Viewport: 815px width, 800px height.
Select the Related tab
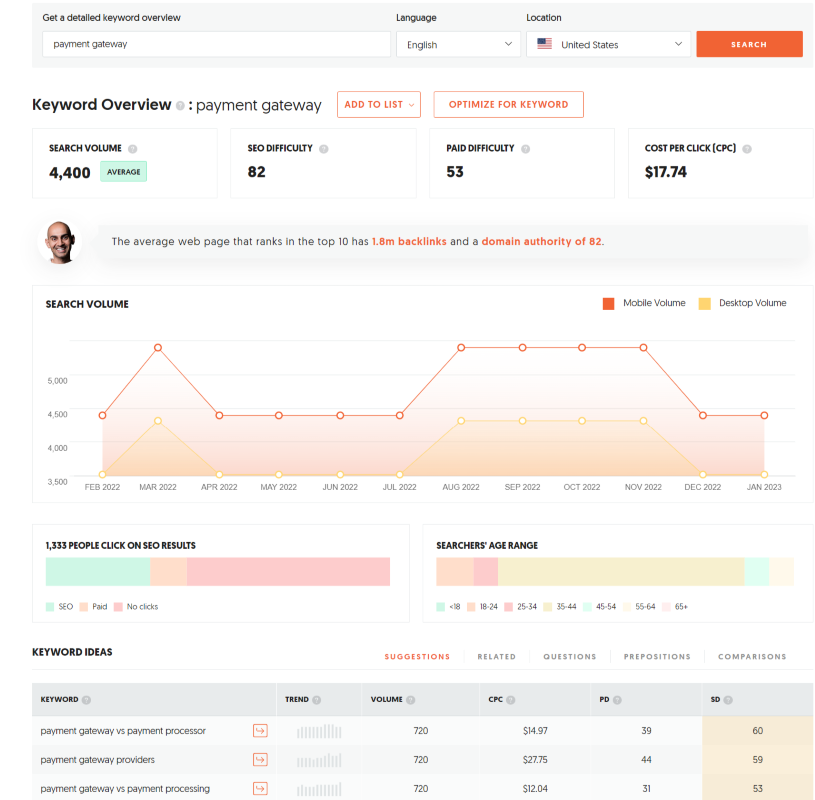(496, 657)
